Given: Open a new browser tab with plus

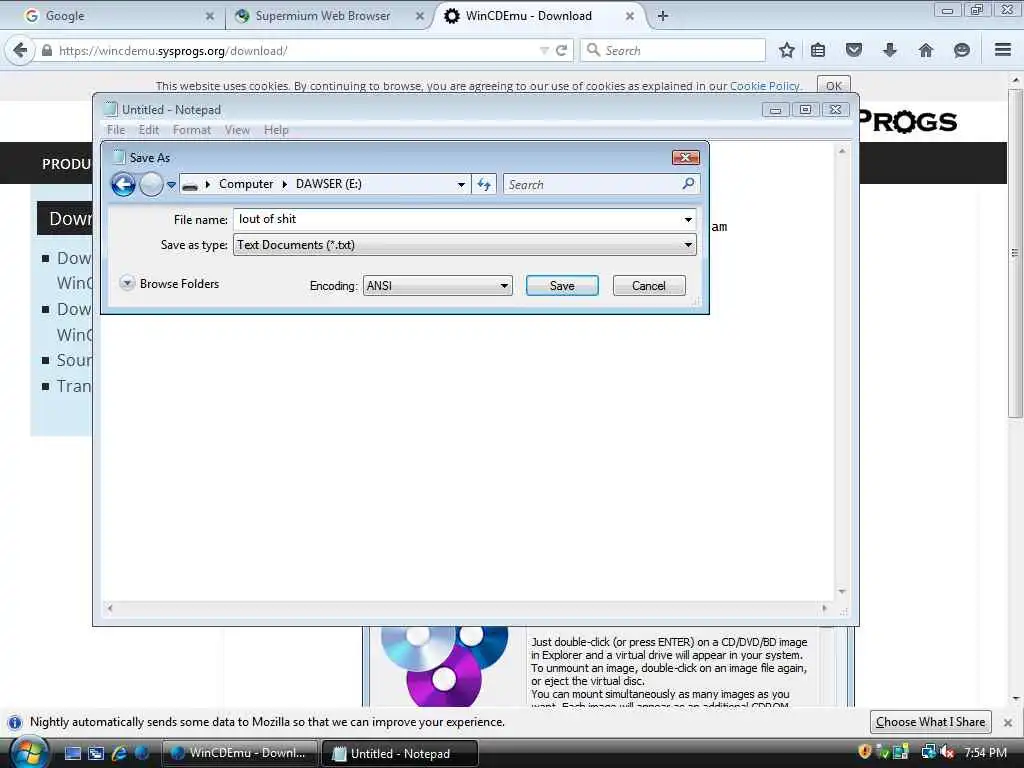Looking at the screenshot, I should [x=663, y=16].
